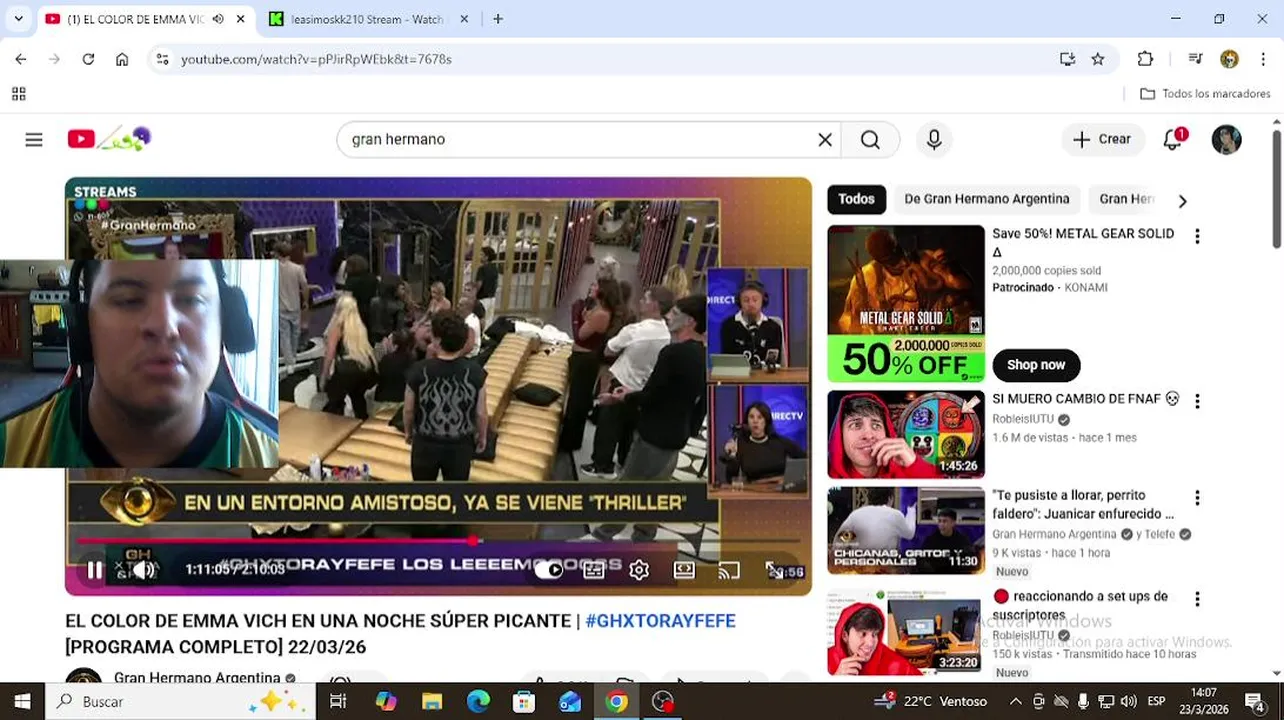1284x720 pixels.
Task: Switch to the leasimoskk210 Stream browser tab
Action: pyautogui.click(x=366, y=19)
